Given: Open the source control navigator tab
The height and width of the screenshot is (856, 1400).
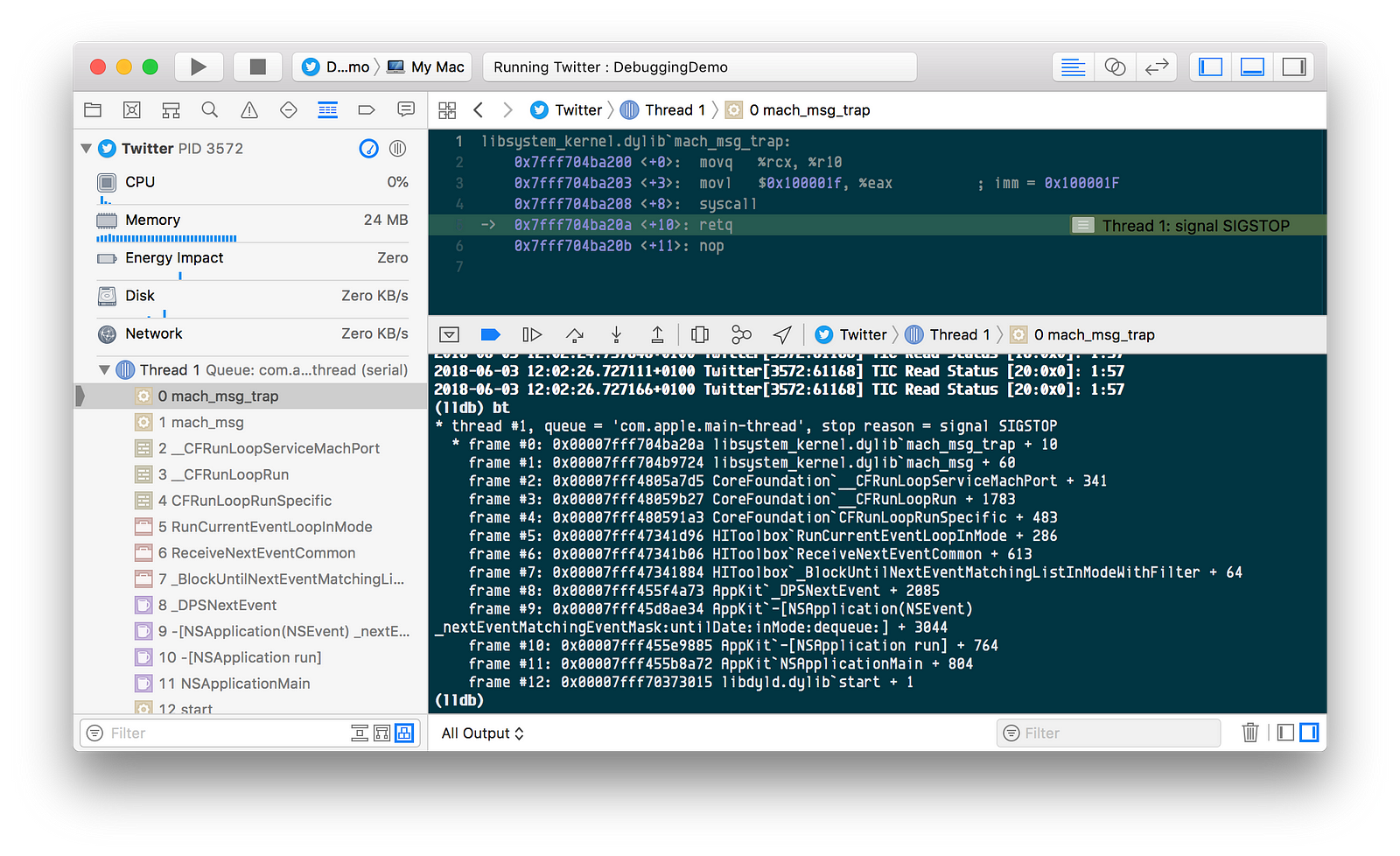Looking at the screenshot, I should (132, 109).
